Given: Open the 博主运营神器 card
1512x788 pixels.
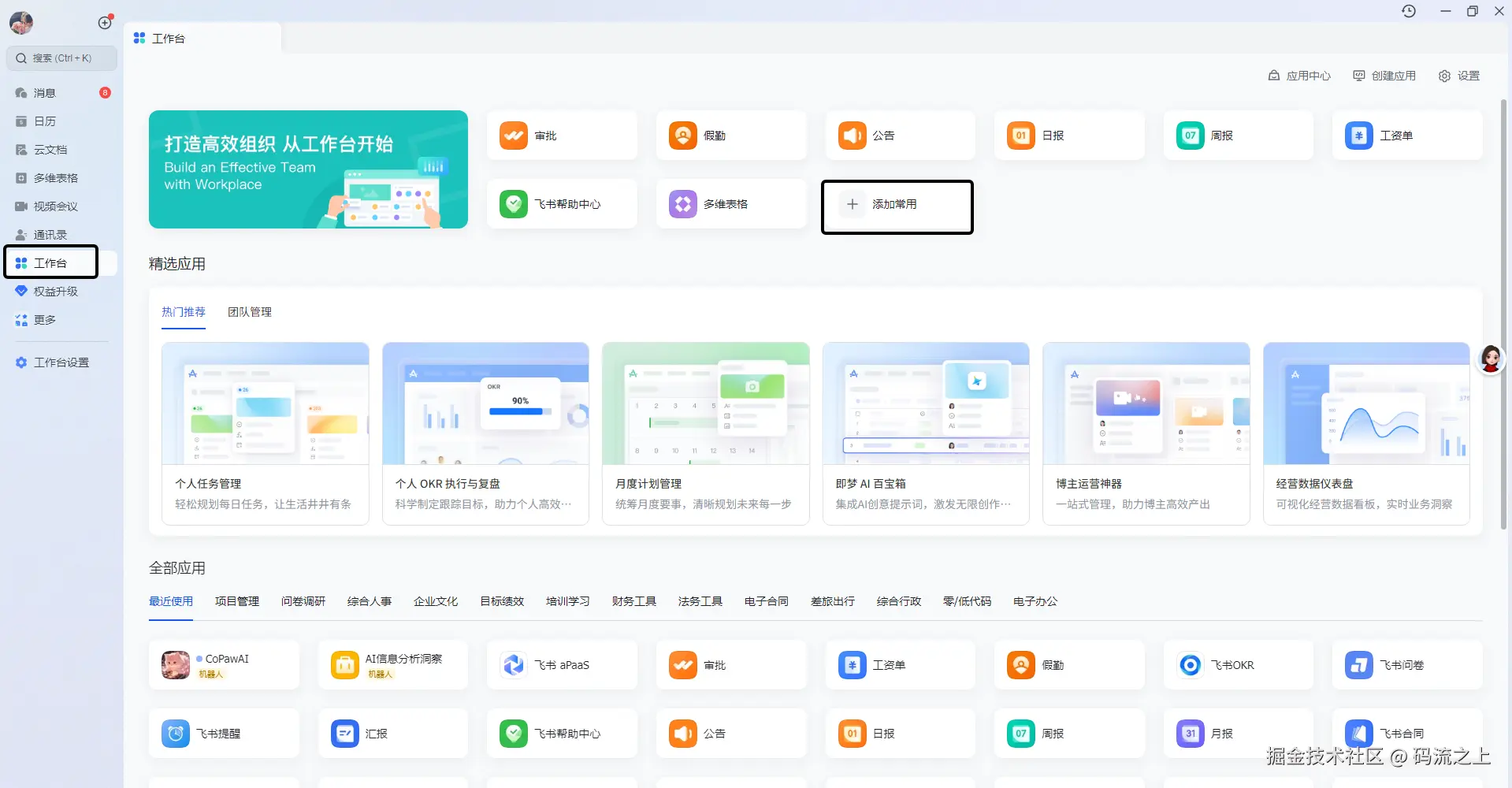Looking at the screenshot, I should point(1146,433).
